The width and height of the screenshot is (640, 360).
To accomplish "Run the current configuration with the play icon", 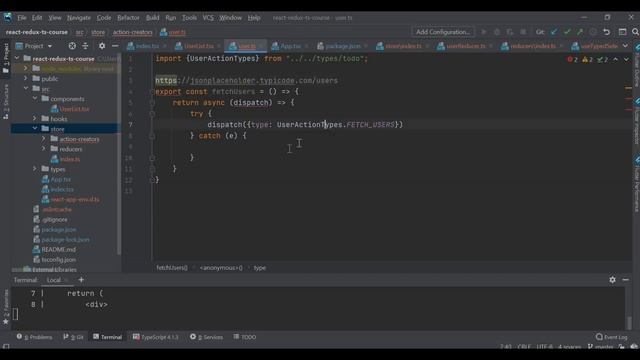I will click(x=484, y=32).
